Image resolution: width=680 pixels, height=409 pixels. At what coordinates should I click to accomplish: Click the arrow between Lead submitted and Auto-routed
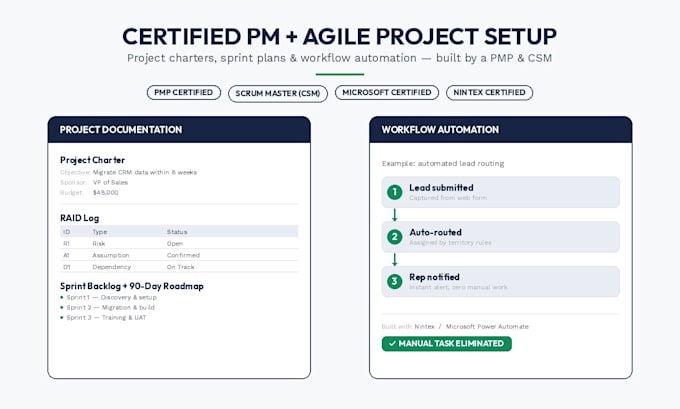(395, 215)
